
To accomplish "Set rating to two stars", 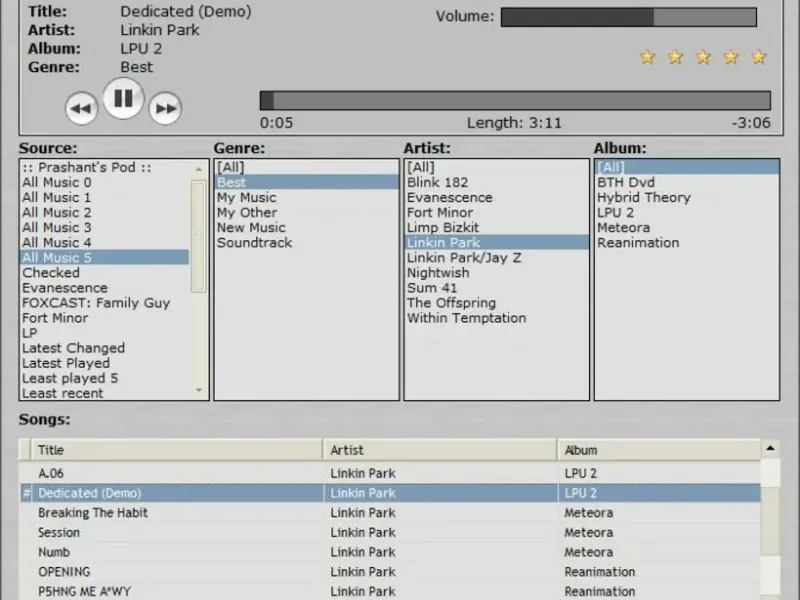I will click(x=676, y=57).
